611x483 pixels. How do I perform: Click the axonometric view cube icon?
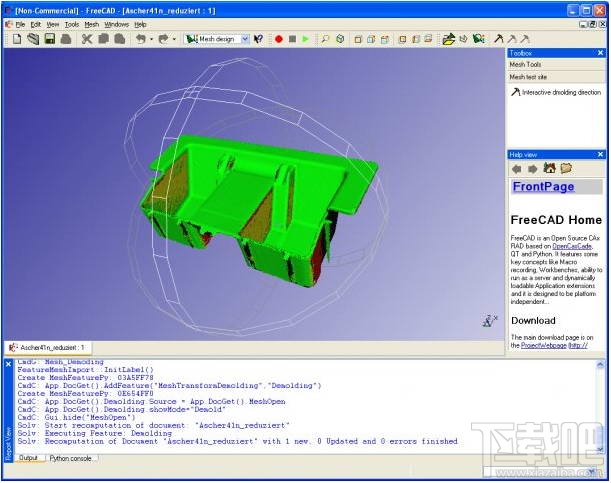pyautogui.click(x=340, y=39)
